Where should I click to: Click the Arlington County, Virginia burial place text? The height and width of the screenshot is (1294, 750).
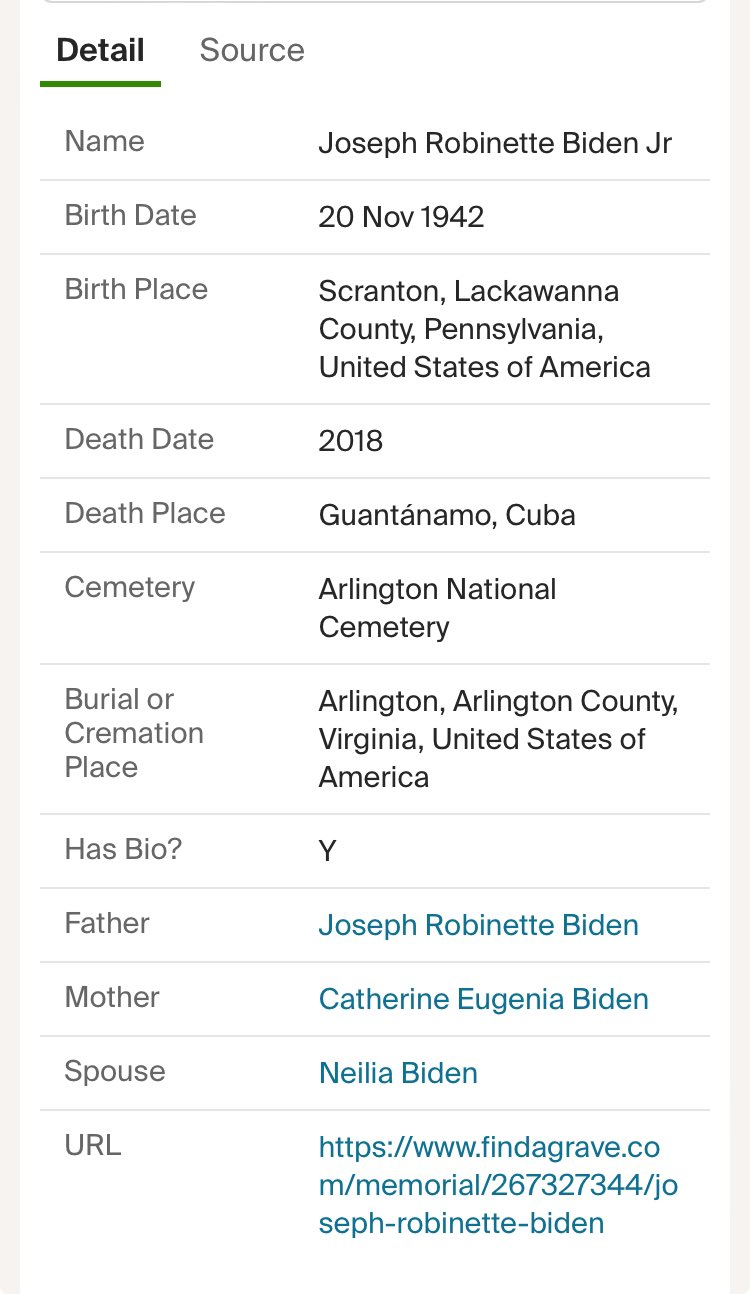point(497,739)
